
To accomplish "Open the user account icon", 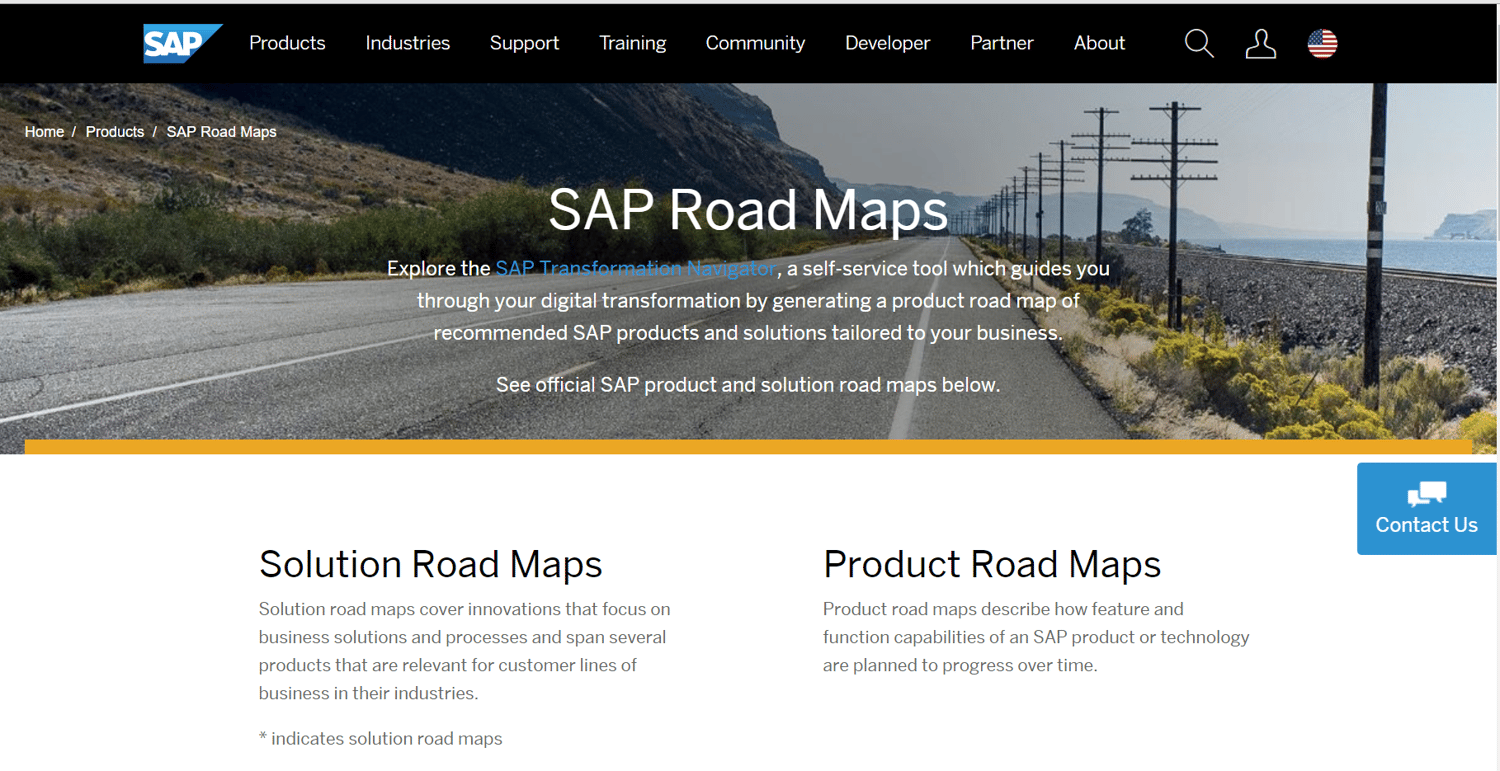I will 1260,43.
